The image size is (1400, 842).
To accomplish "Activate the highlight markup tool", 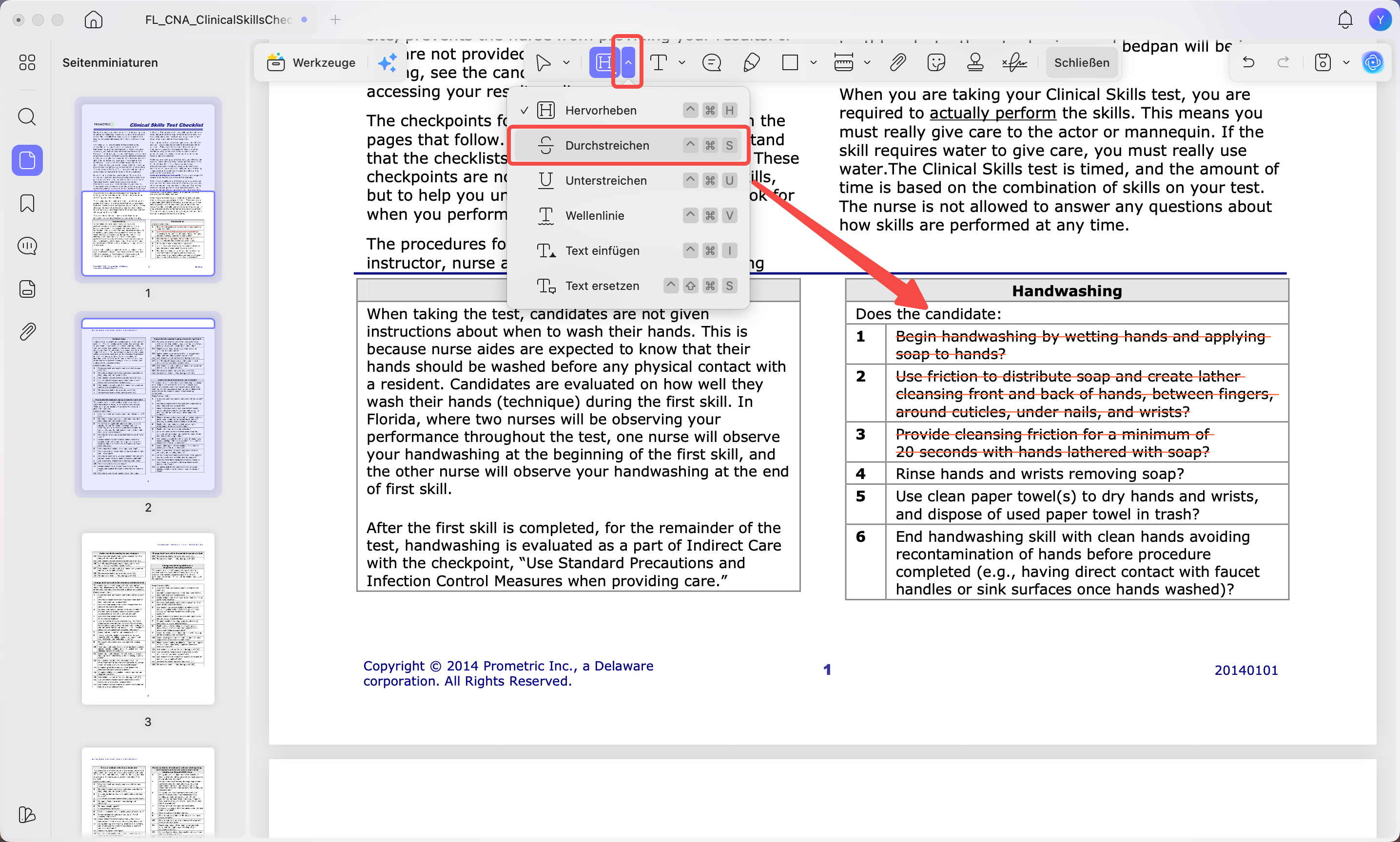I will click(605, 62).
